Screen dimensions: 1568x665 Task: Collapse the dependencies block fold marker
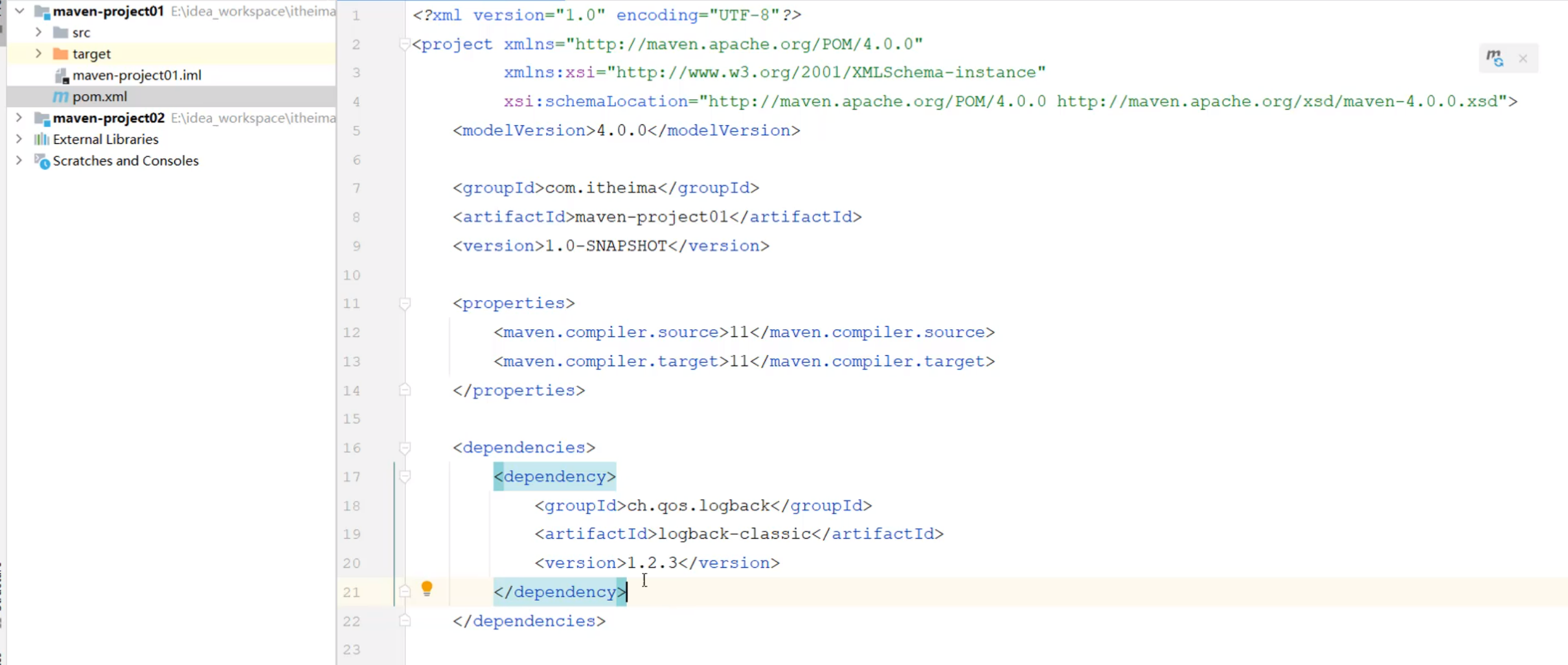tap(405, 447)
